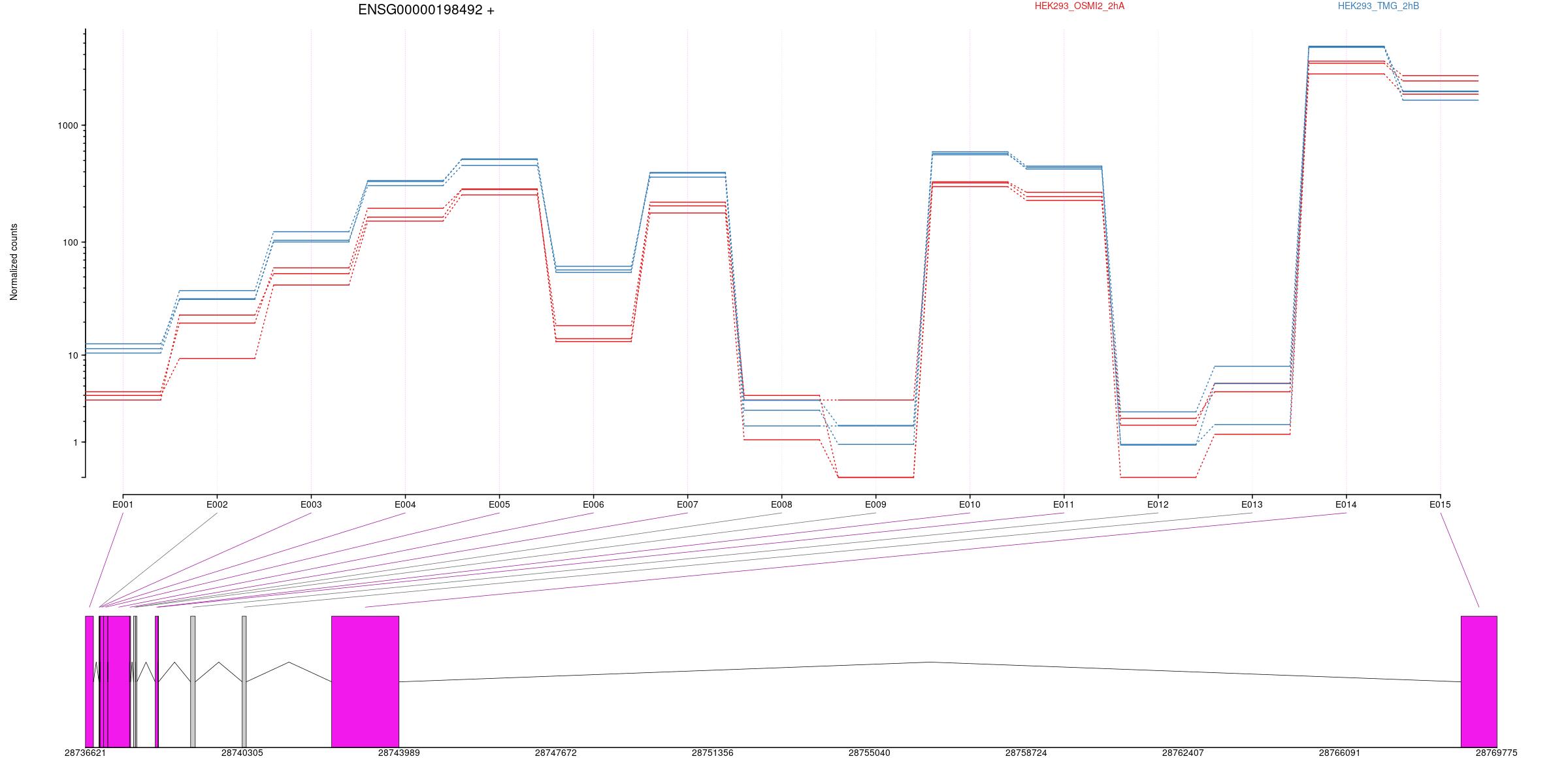
Task: Click genomic coordinate 28769775
Action: pos(1496,753)
